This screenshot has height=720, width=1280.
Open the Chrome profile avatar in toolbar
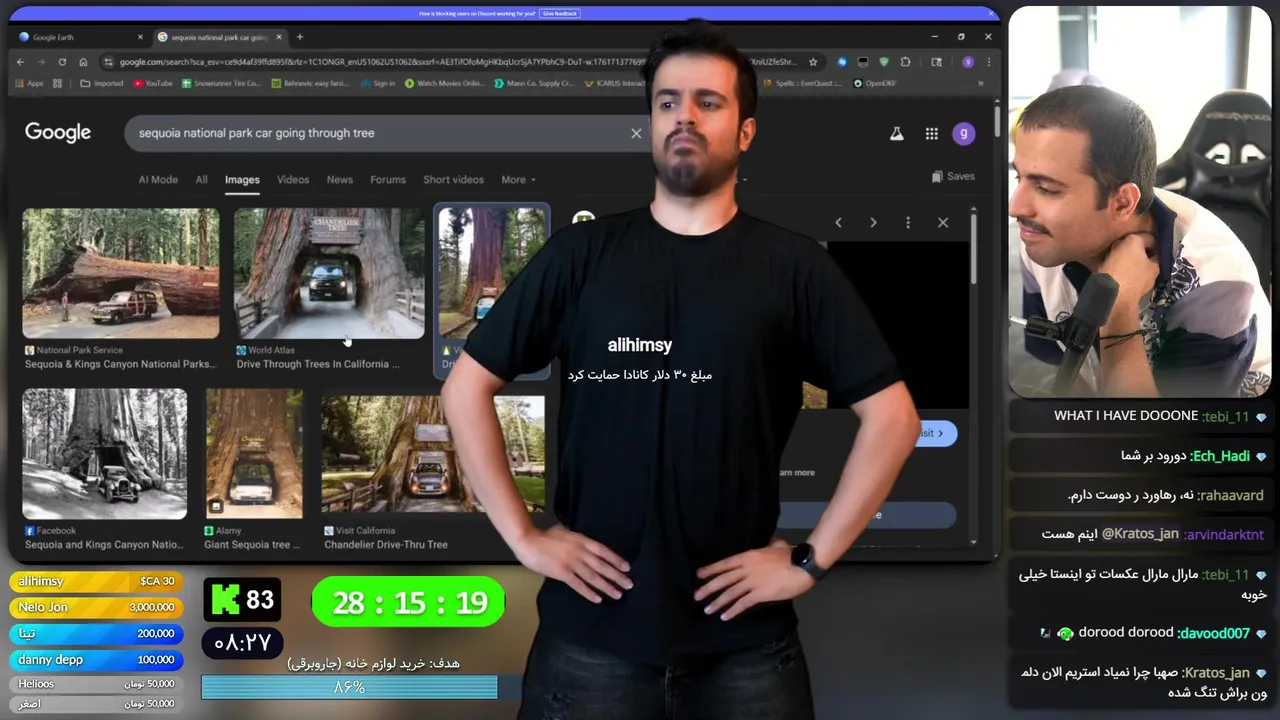[x=968, y=62]
